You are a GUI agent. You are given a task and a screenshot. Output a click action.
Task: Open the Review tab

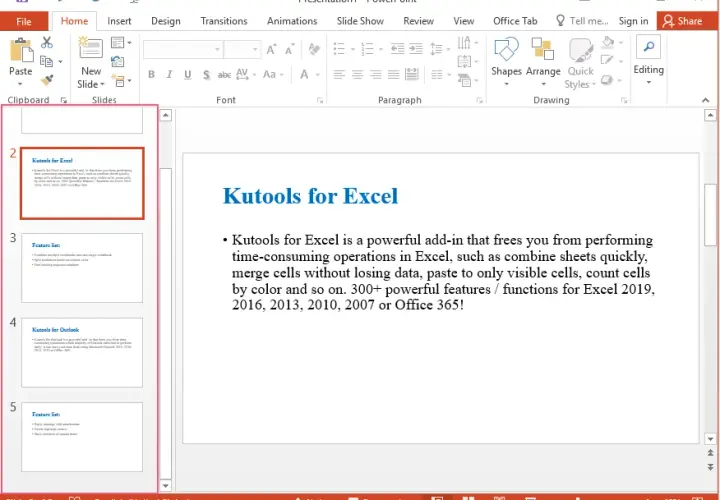pyautogui.click(x=418, y=21)
